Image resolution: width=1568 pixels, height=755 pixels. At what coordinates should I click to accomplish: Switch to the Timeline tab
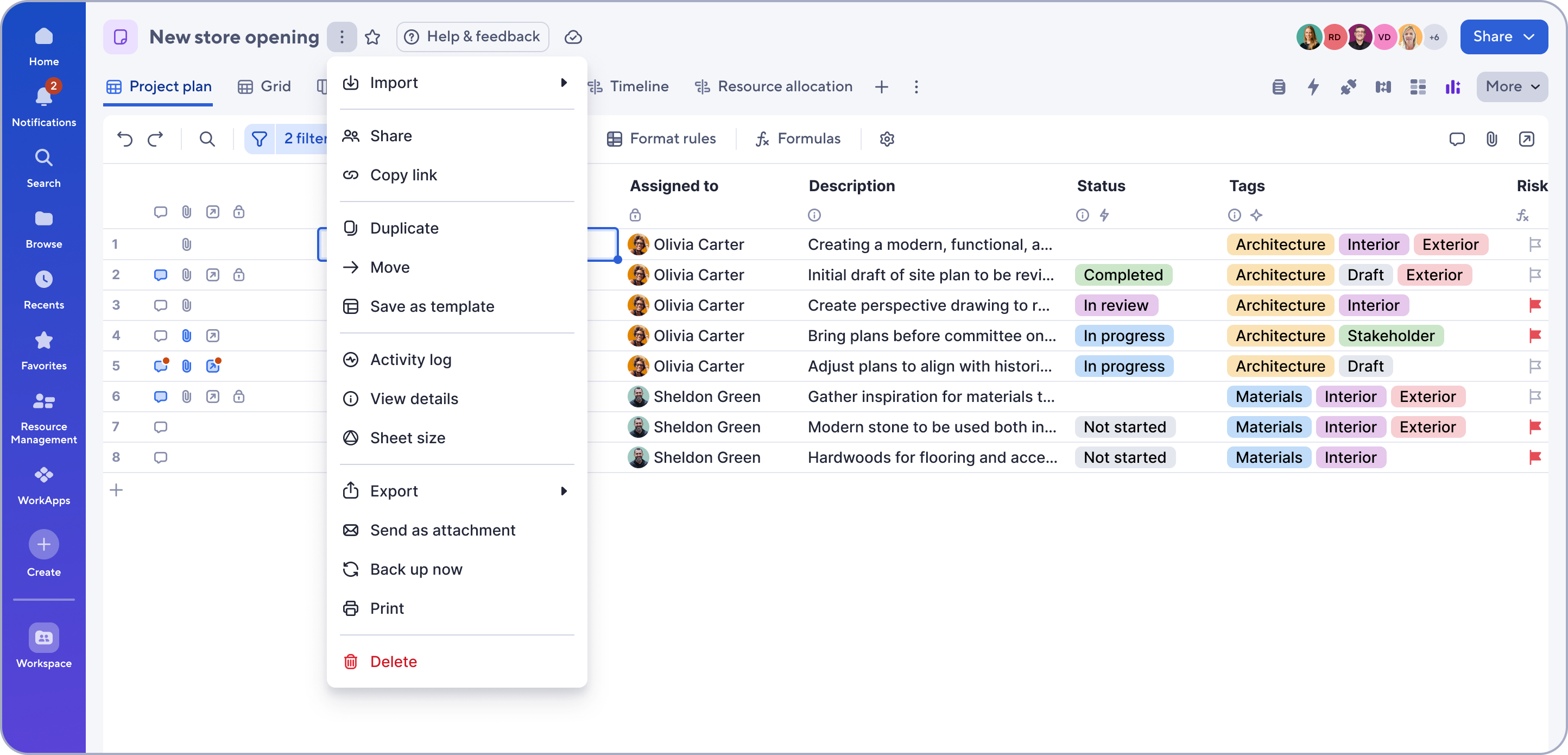point(638,86)
